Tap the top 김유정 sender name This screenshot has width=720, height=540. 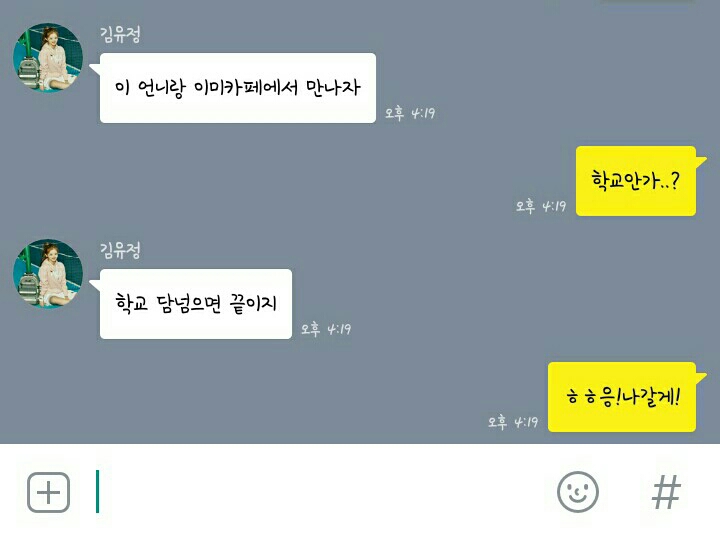point(120,34)
